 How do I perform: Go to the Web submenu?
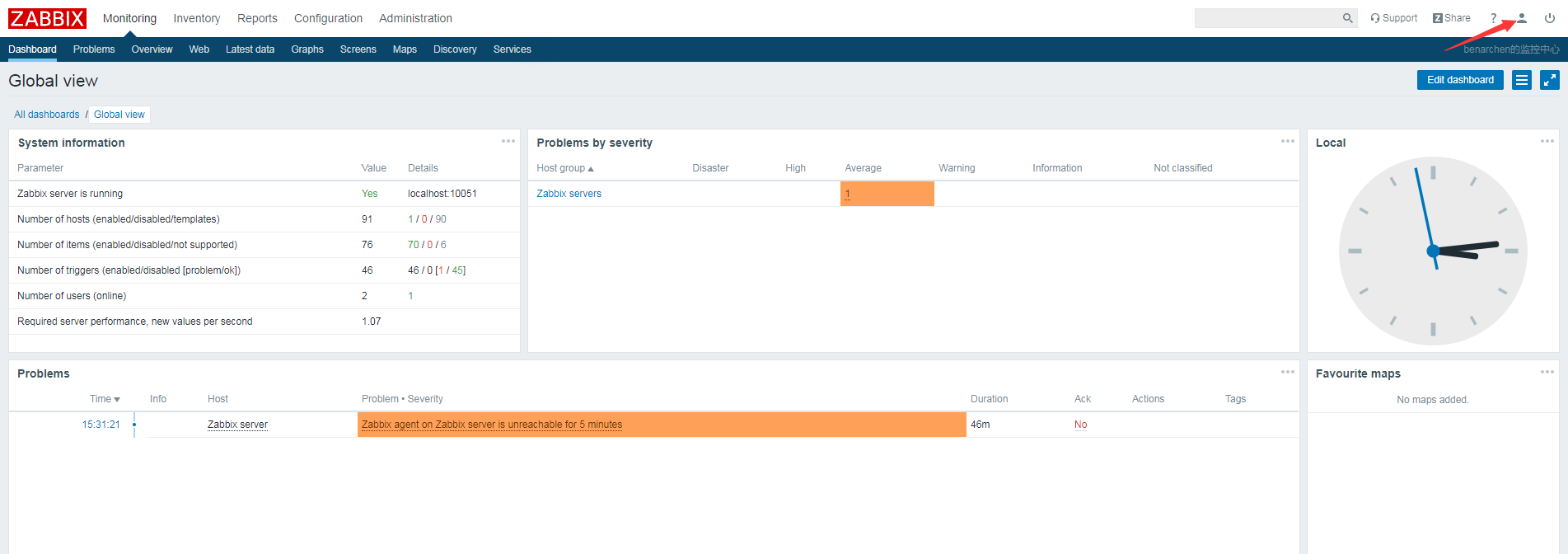[199, 49]
